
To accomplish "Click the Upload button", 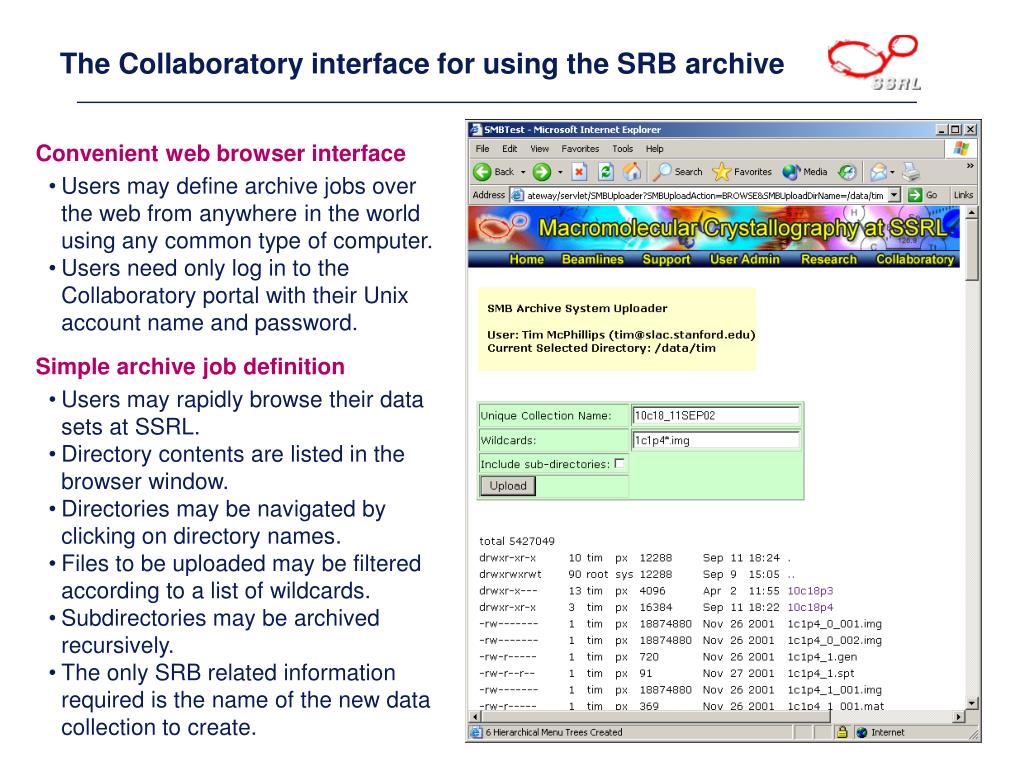I will (508, 486).
